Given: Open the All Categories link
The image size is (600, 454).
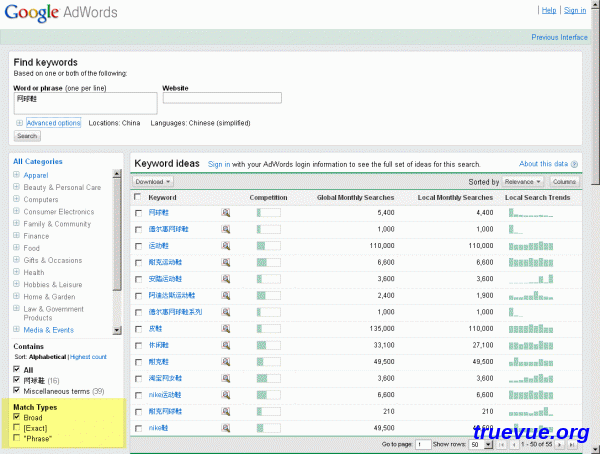Looking at the screenshot, I should click(38, 161).
